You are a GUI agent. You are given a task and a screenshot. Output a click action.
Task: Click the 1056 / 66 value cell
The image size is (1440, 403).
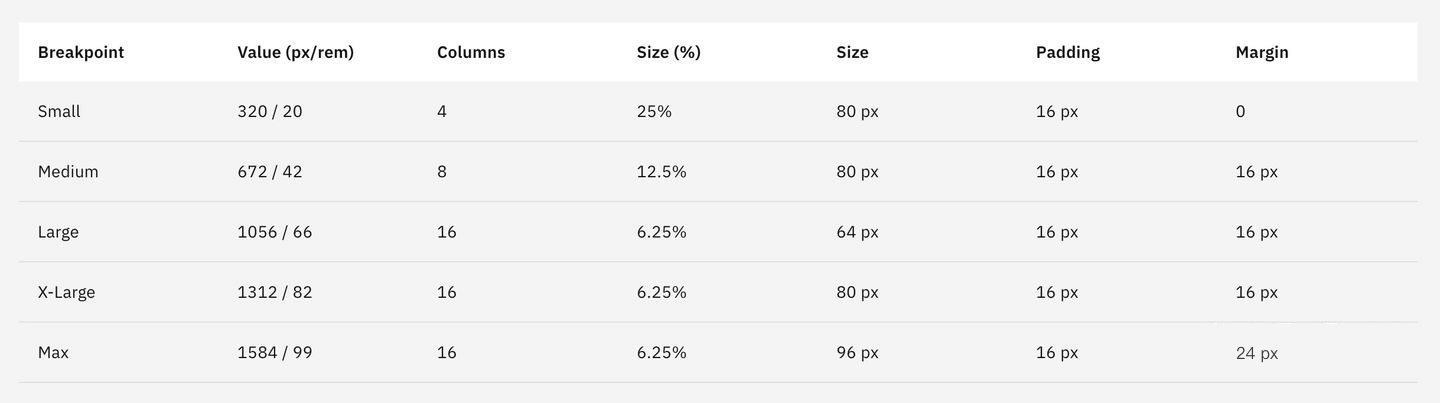(x=274, y=232)
